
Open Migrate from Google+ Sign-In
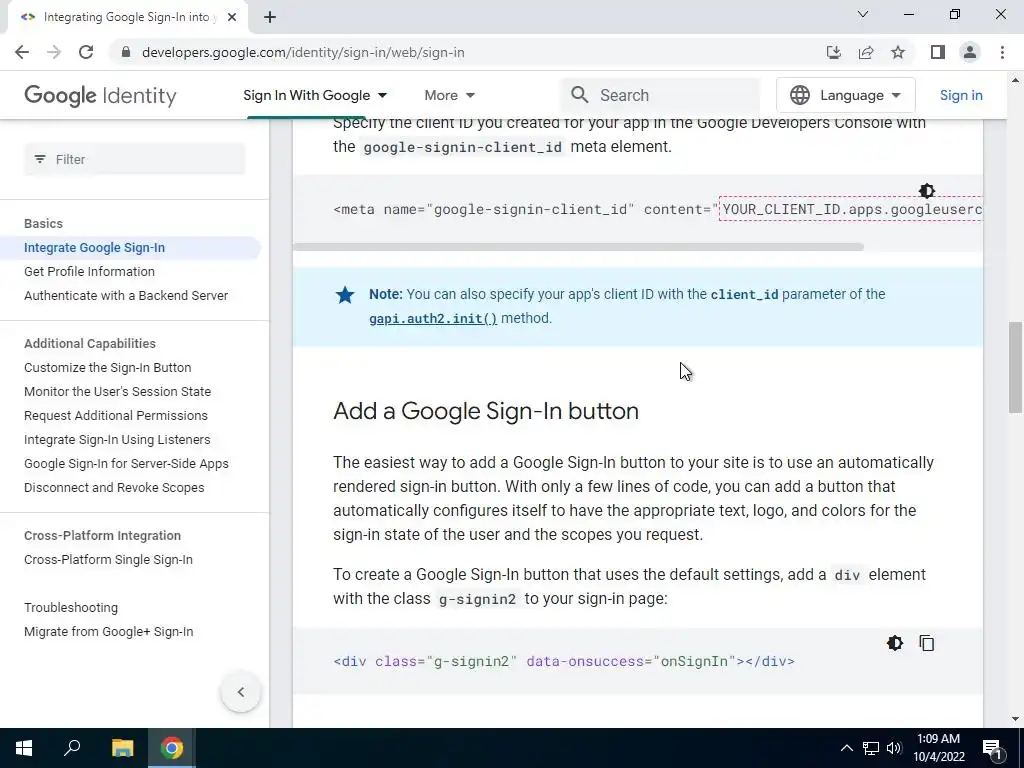pos(108,632)
